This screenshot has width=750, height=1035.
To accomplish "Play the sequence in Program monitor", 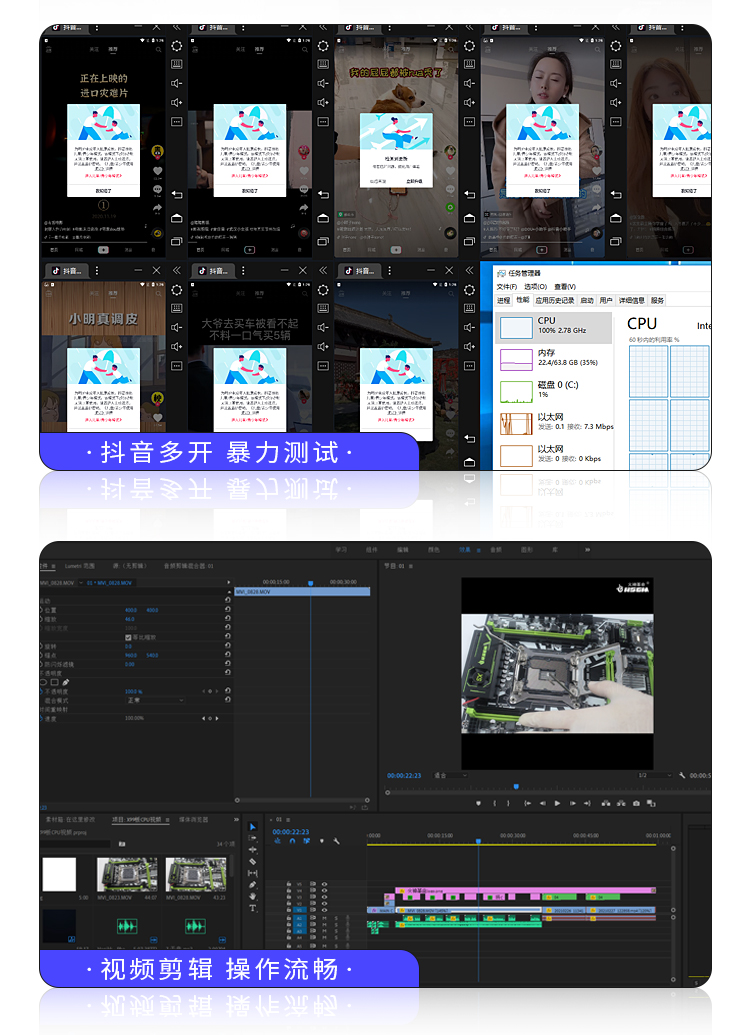I will pyautogui.click(x=557, y=803).
